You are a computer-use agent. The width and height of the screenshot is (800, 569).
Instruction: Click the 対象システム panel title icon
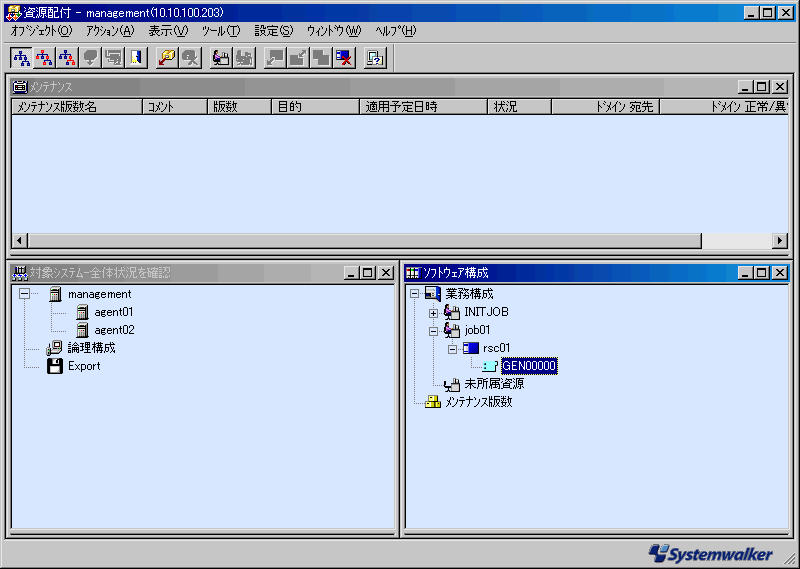[20, 273]
